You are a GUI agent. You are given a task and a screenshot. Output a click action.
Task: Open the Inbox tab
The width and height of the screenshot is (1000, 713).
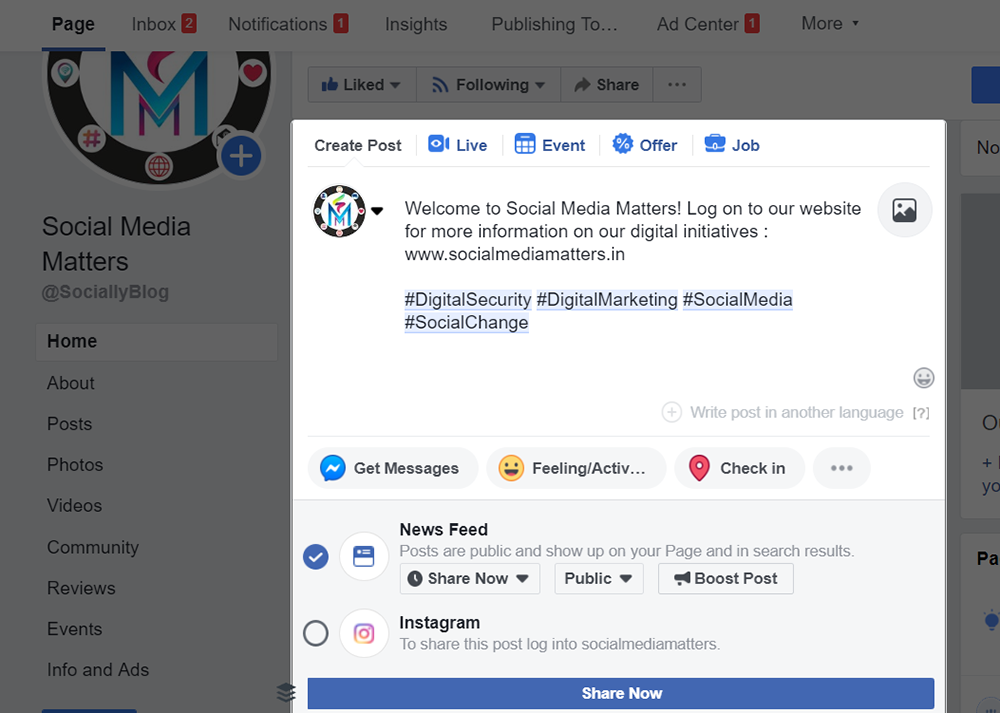(163, 24)
